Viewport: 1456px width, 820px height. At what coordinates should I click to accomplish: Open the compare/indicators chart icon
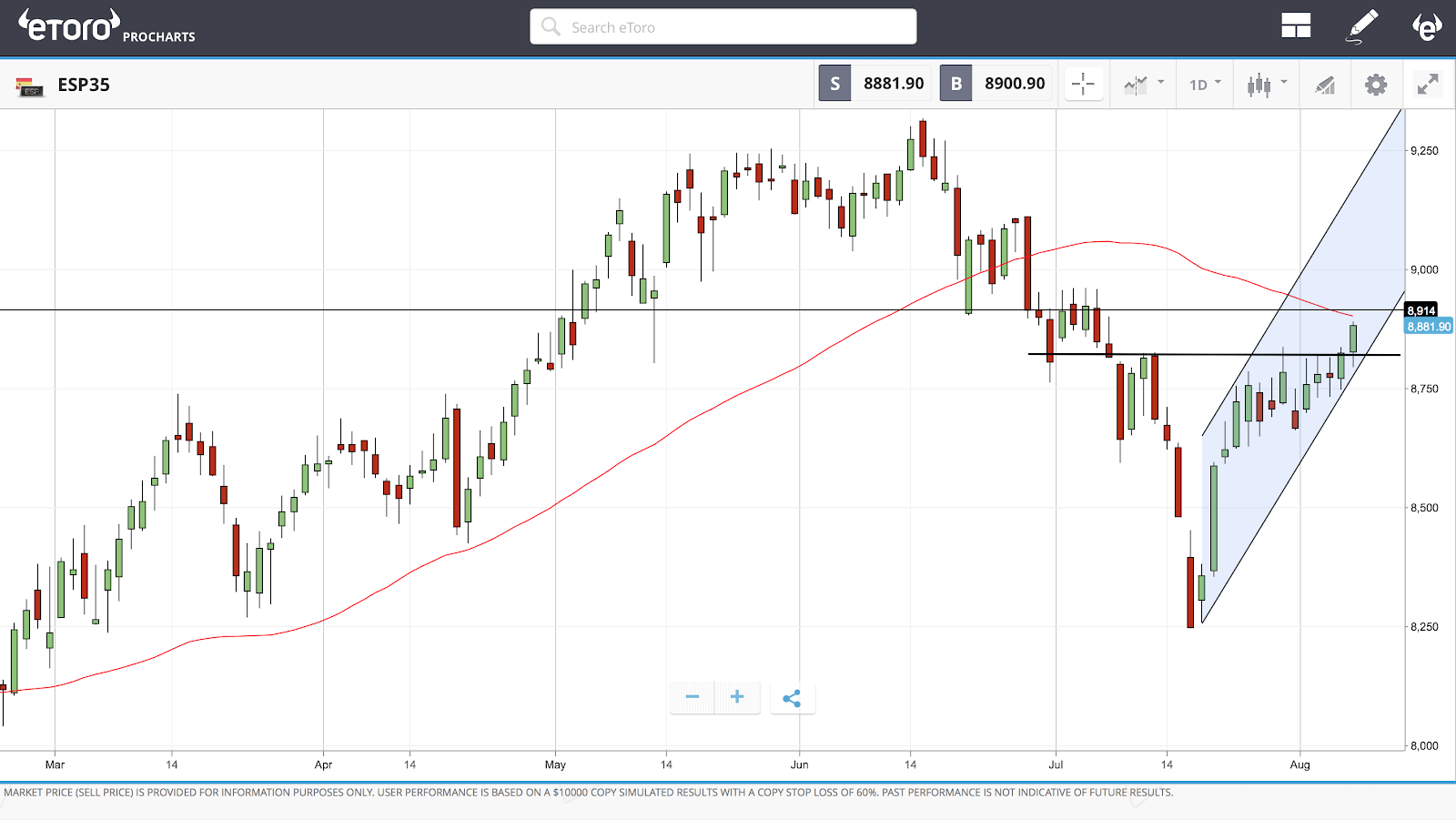(x=1136, y=85)
